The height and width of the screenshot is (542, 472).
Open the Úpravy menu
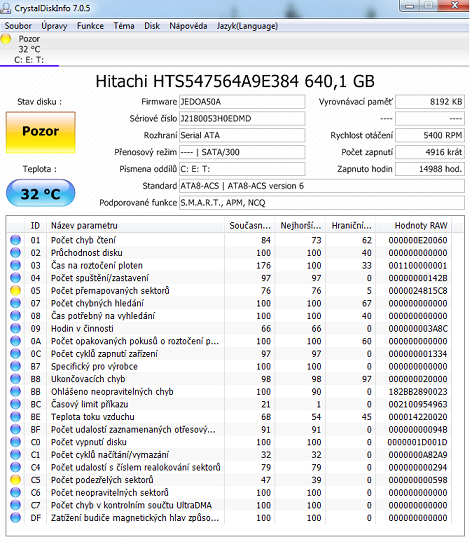tap(54, 26)
